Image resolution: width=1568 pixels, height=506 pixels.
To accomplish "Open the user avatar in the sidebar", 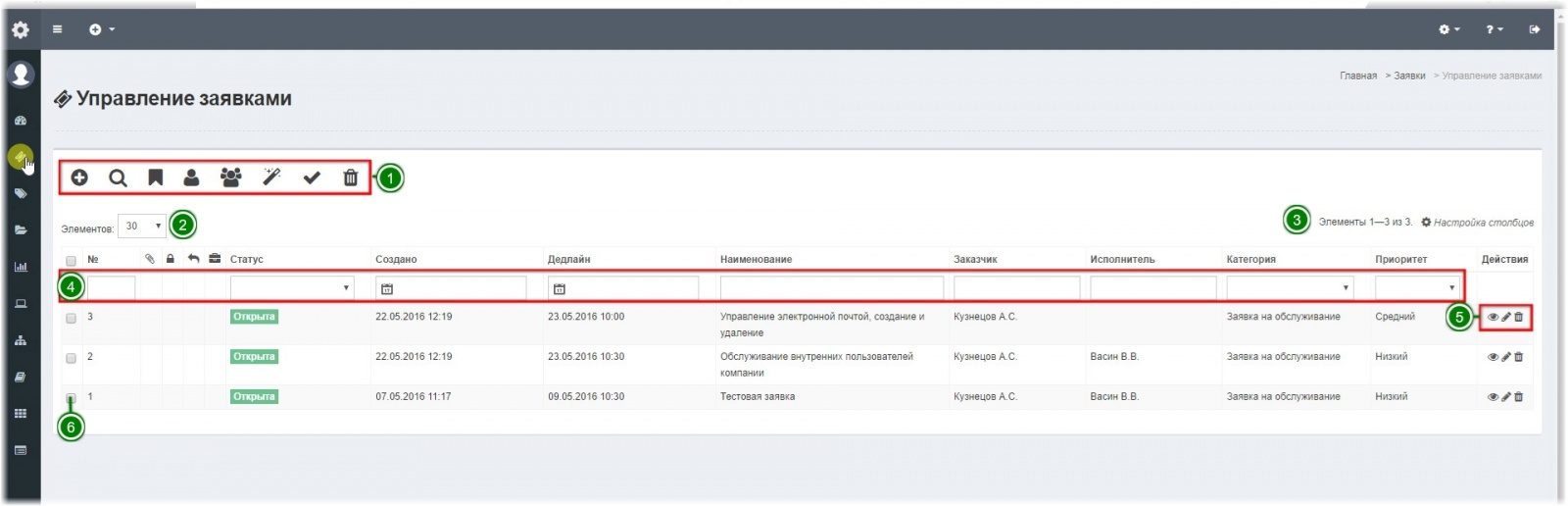I will click(x=21, y=75).
